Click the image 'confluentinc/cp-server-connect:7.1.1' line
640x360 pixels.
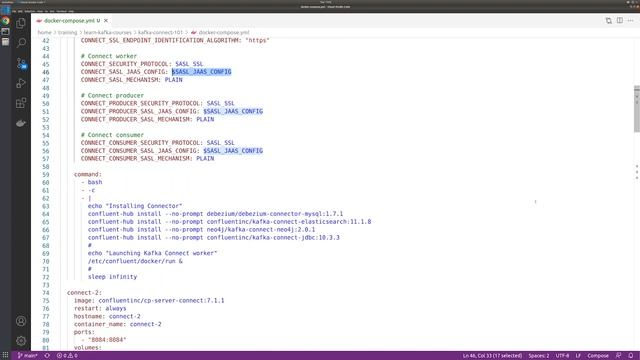click(149, 300)
